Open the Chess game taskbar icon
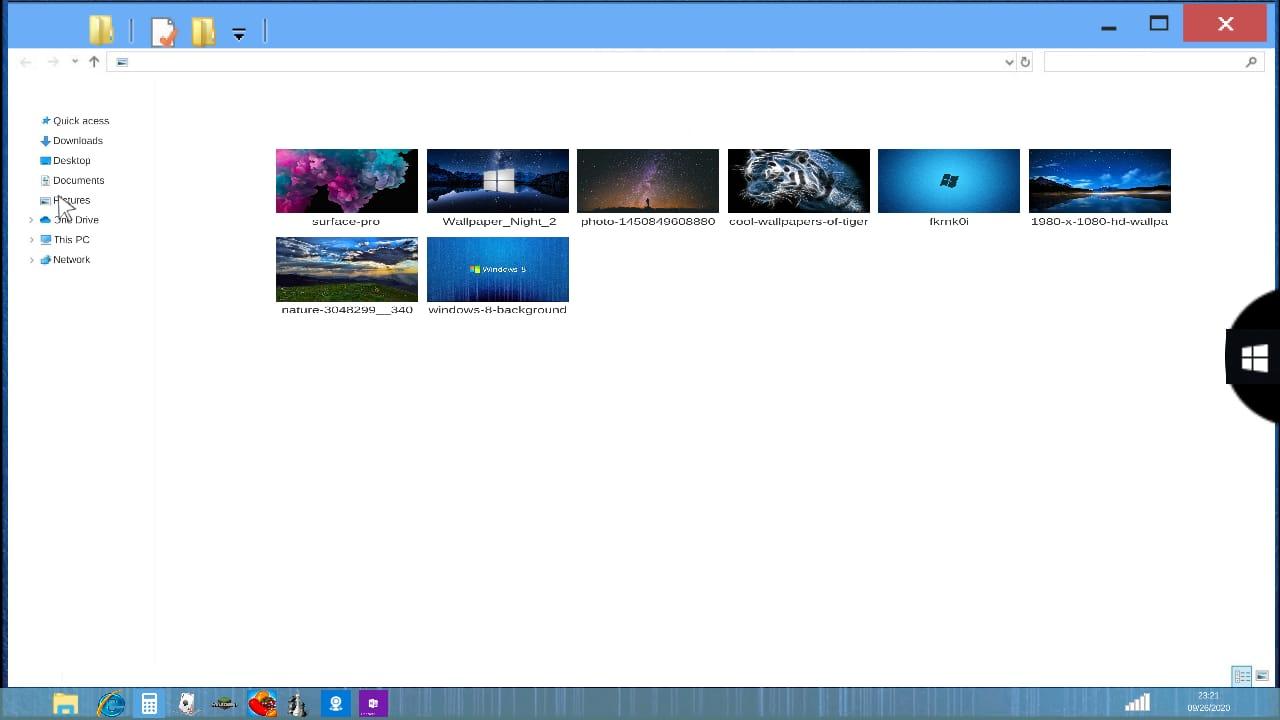The width and height of the screenshot is (1280, 720). (297, 704)
